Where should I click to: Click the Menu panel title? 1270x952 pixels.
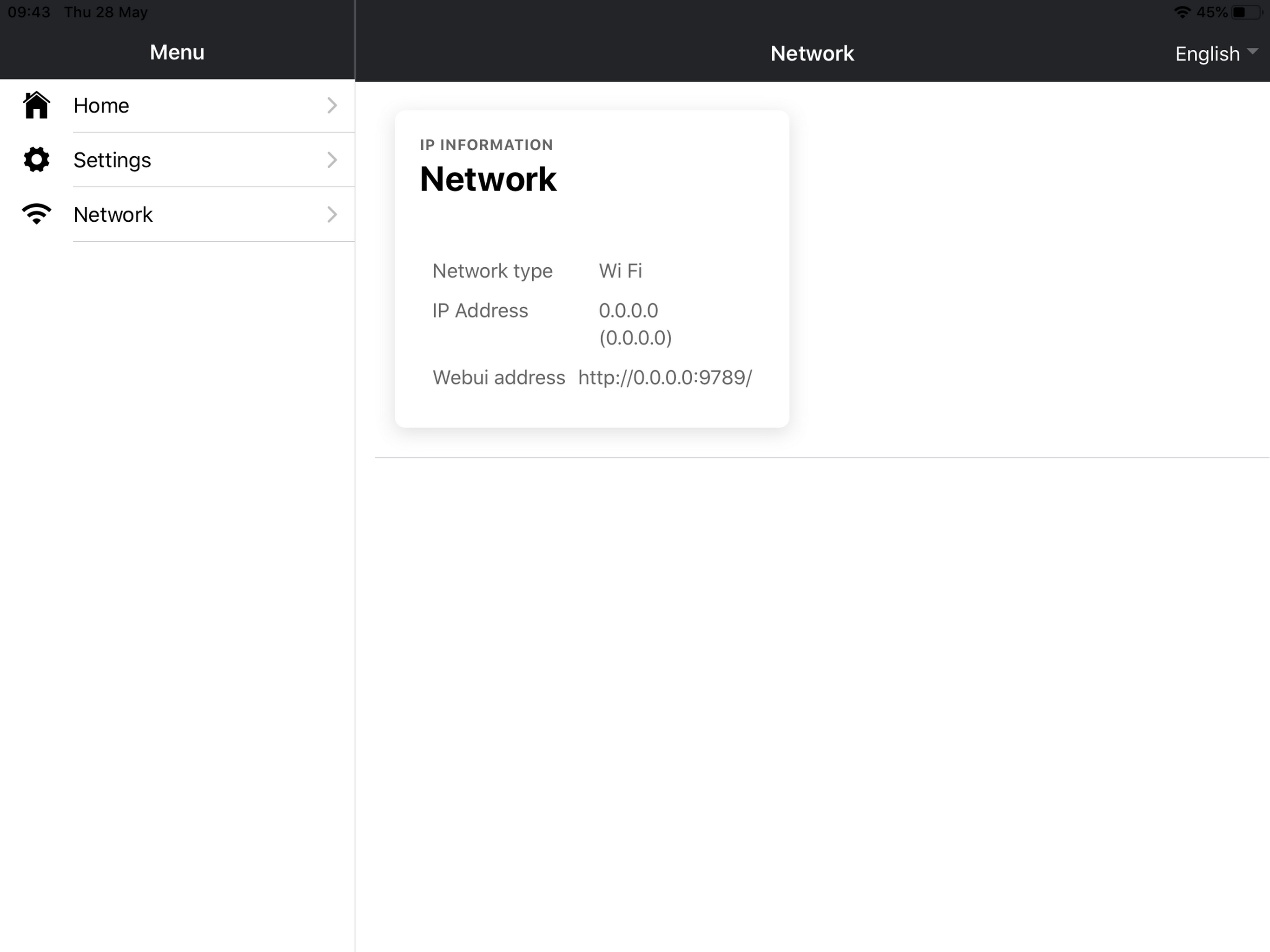pos(177,52)
